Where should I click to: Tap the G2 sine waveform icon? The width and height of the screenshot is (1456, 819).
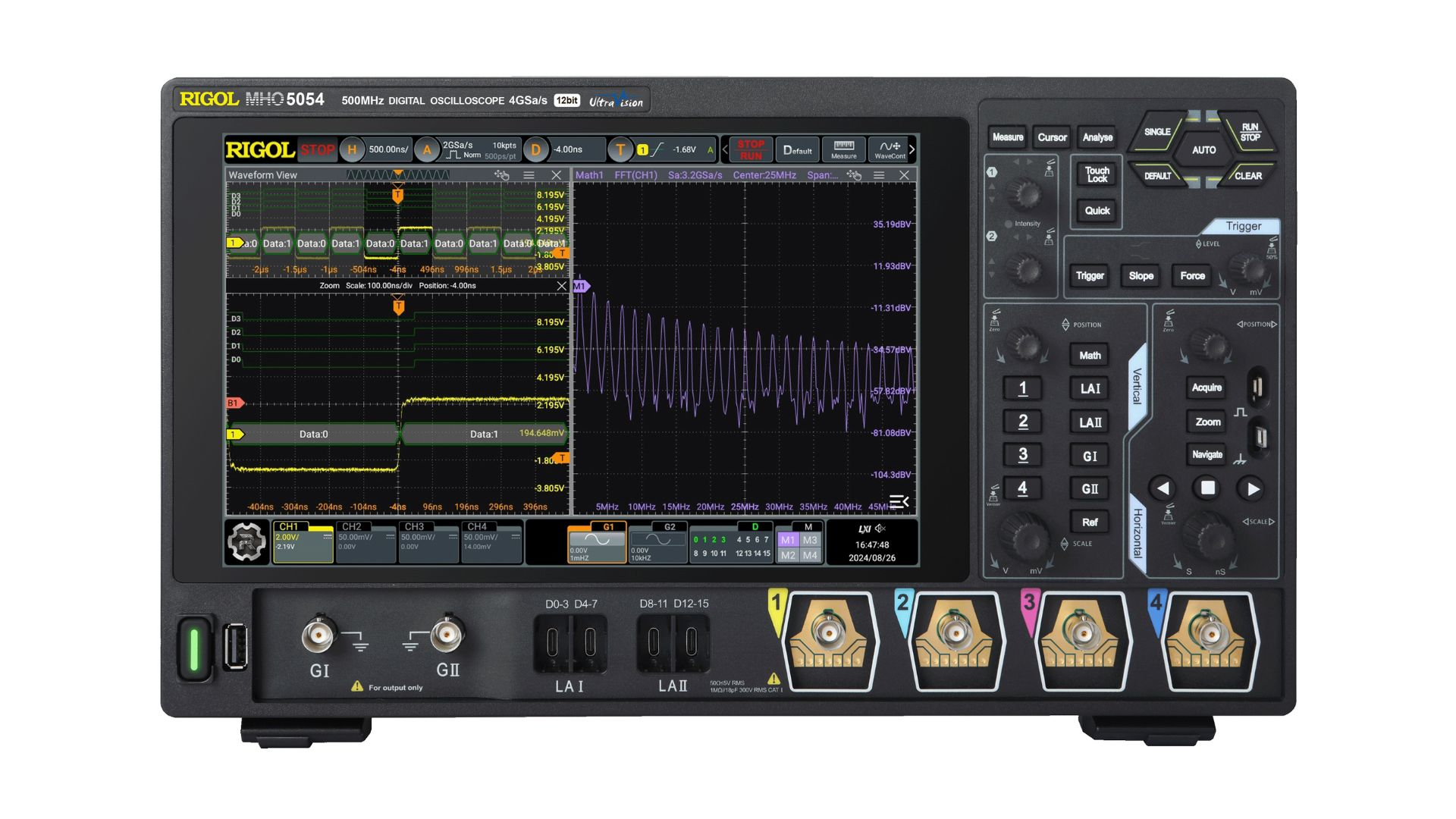657,540
